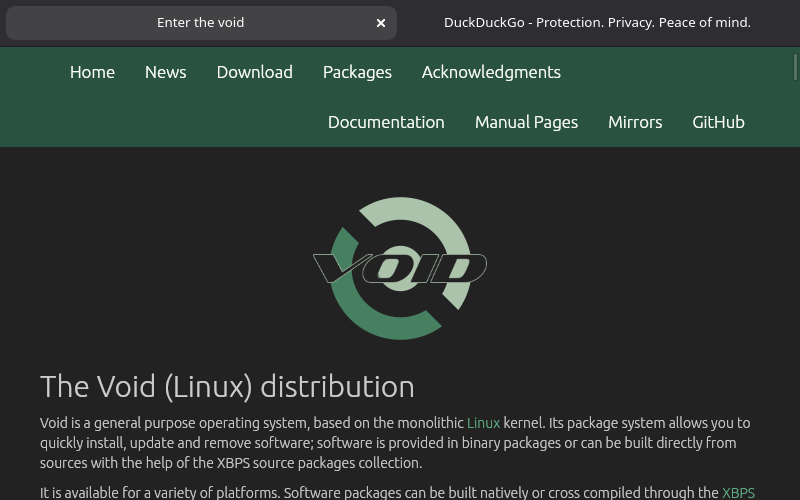Click the VOID lettering in the logo
Viewport: 800px width, 500px height.
click(400, 268)
